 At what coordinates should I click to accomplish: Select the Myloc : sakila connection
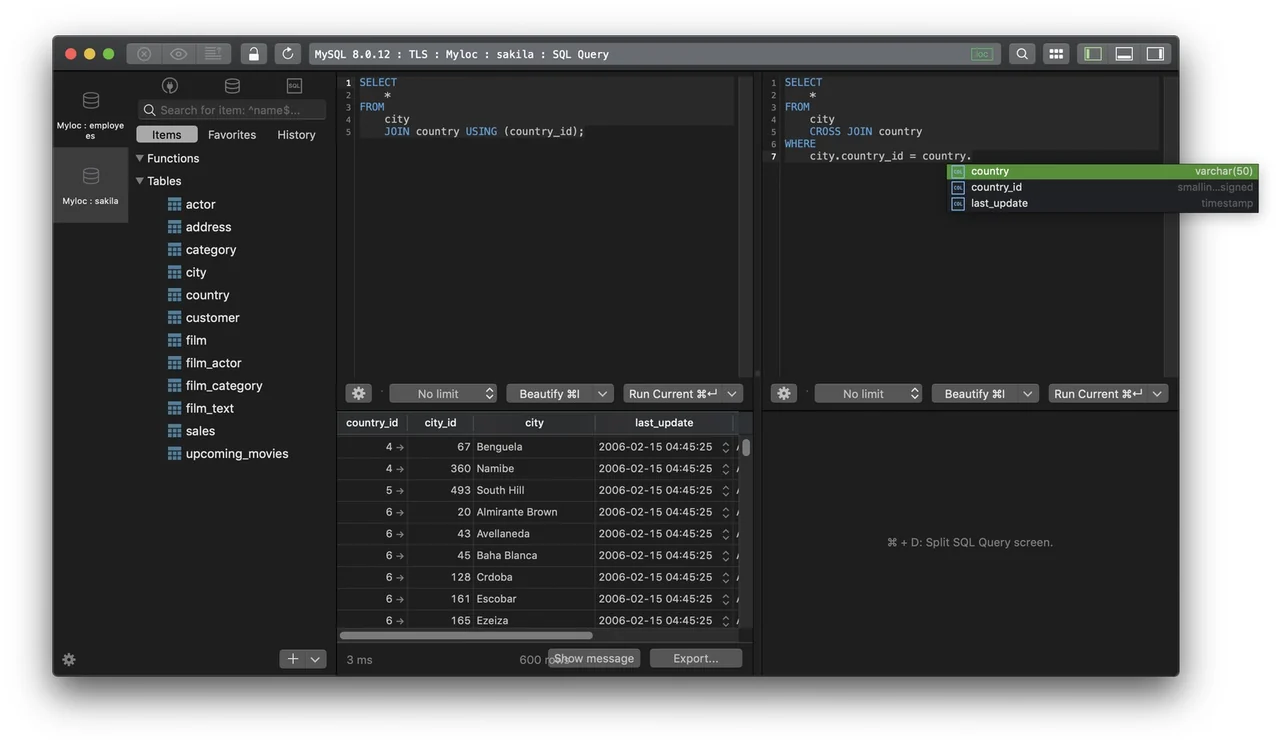(90, 185)
